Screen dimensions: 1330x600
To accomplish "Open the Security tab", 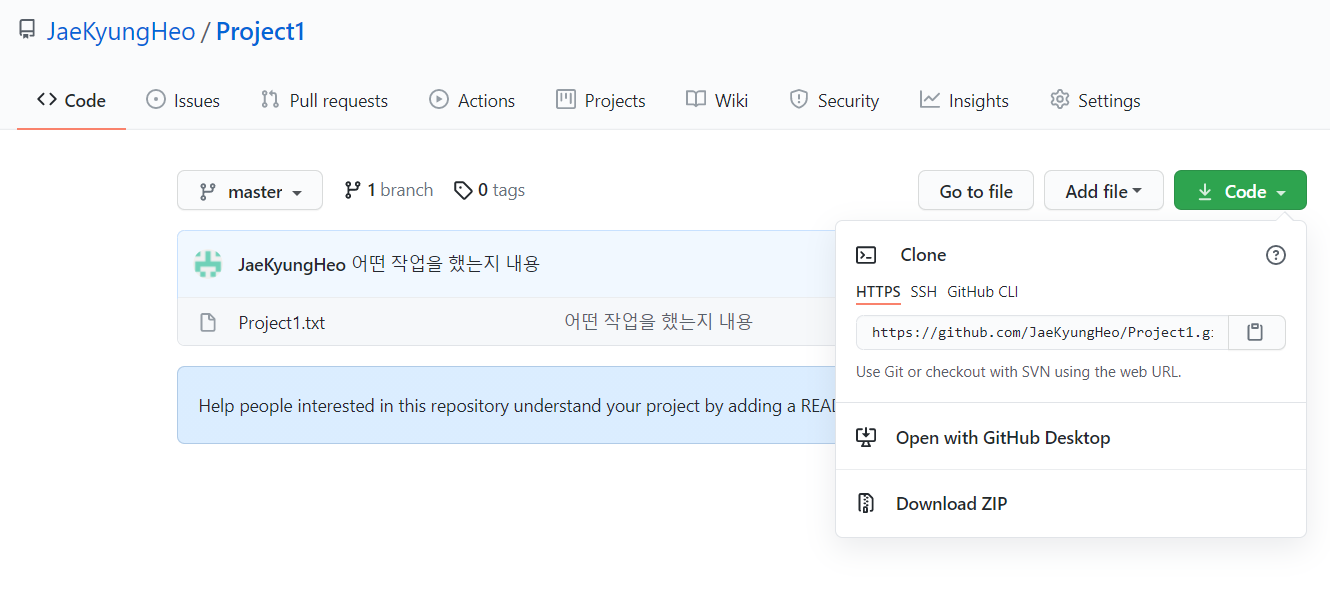I will (x=834, y=100).
